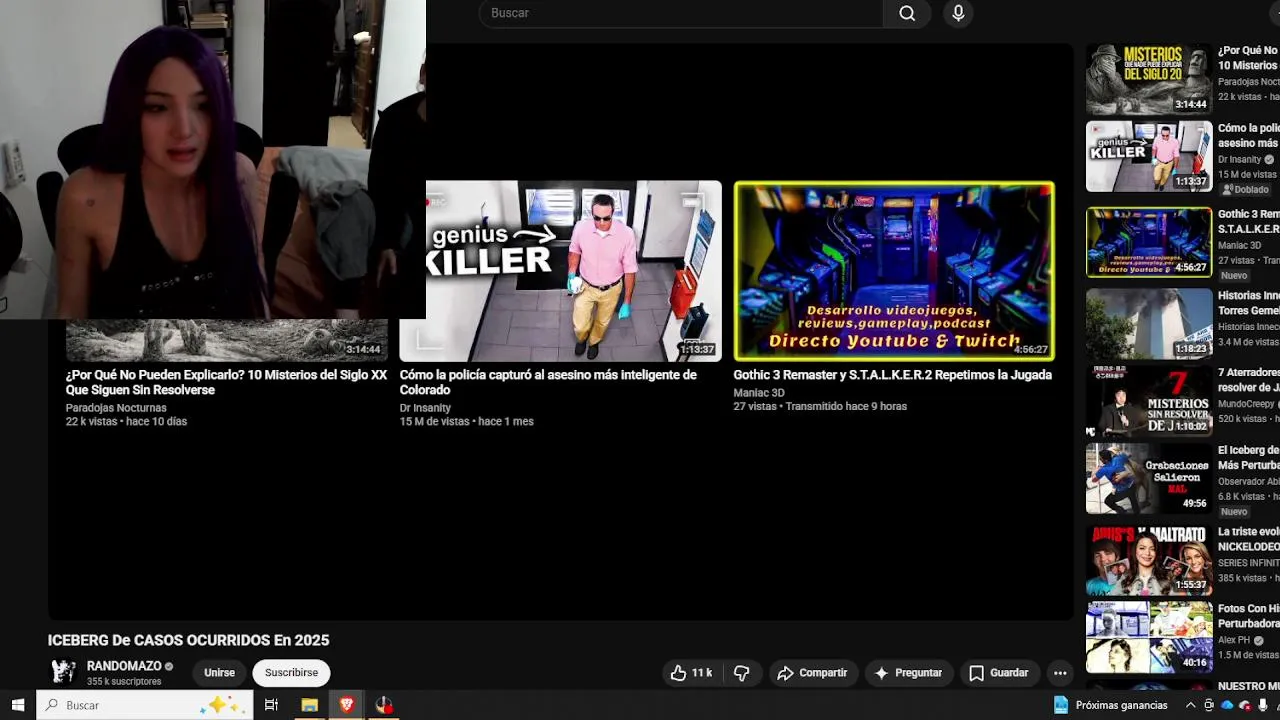Screen dimensions: 1280x720
Task: Open Maniac 3D channel under end-screen video
Action: 759,393
